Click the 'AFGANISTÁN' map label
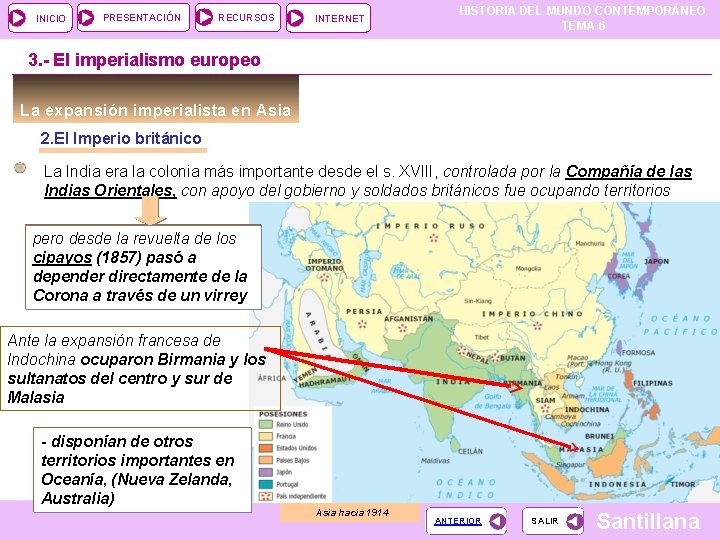The height and width of the screenshot is (540, 720). pyautogui.click(x=409, y=318)
